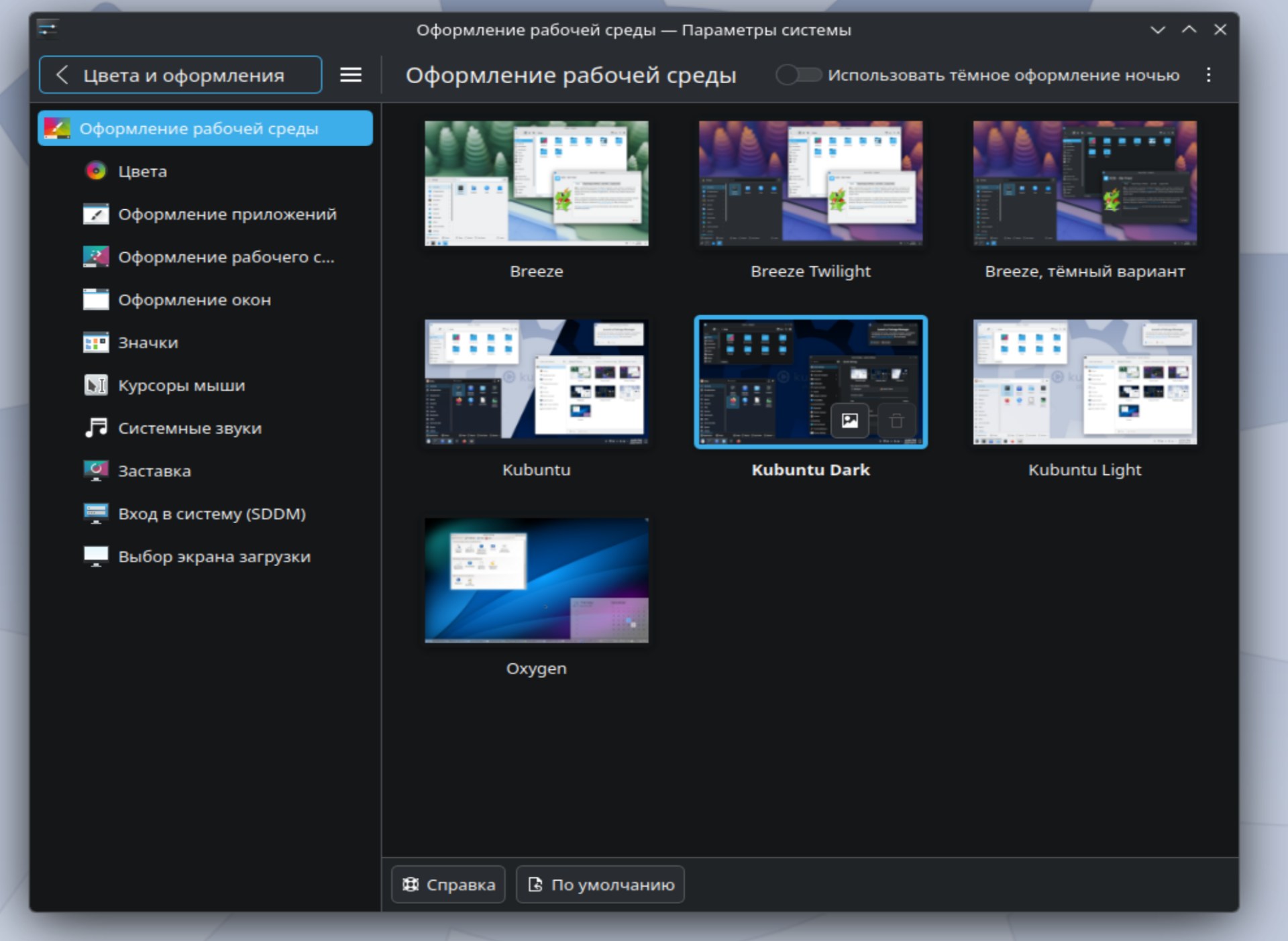Open the hamburger menu beside the back button
Viewport: 1288px width, 941px height.
[x=350, y=75]
